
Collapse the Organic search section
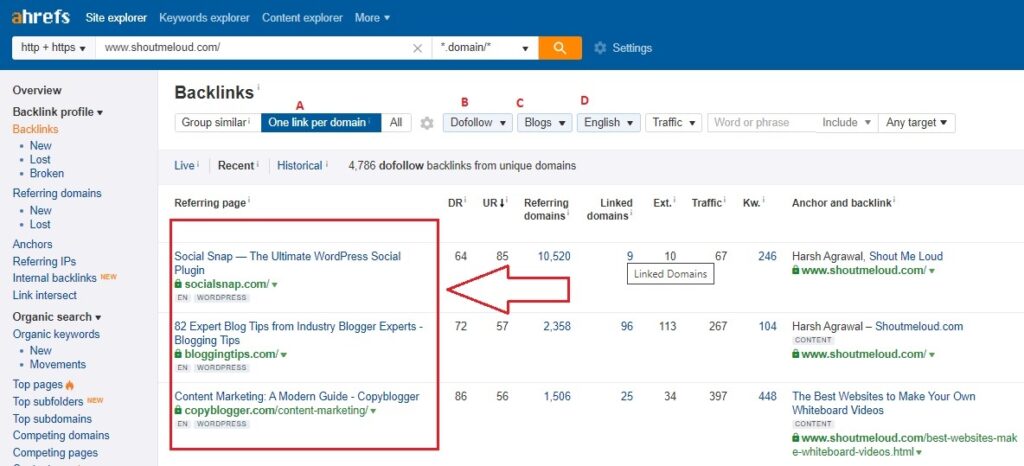57,317
